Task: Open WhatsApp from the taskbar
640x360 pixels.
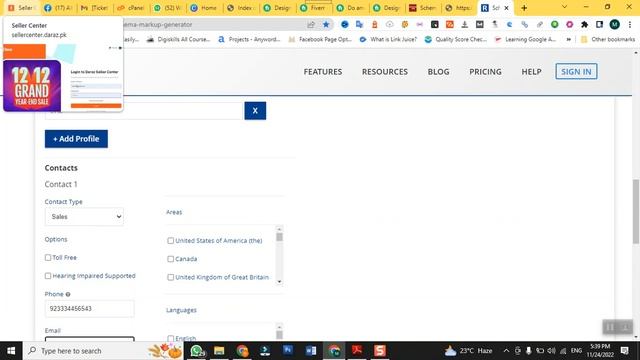Action: coord(197,351)
